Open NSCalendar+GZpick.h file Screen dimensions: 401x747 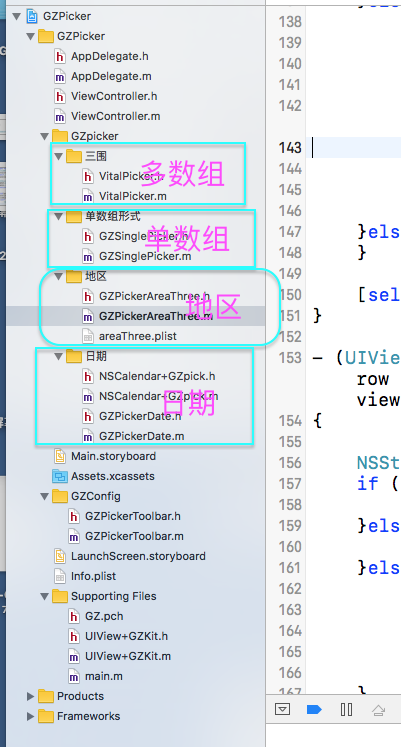coord(157,376)
